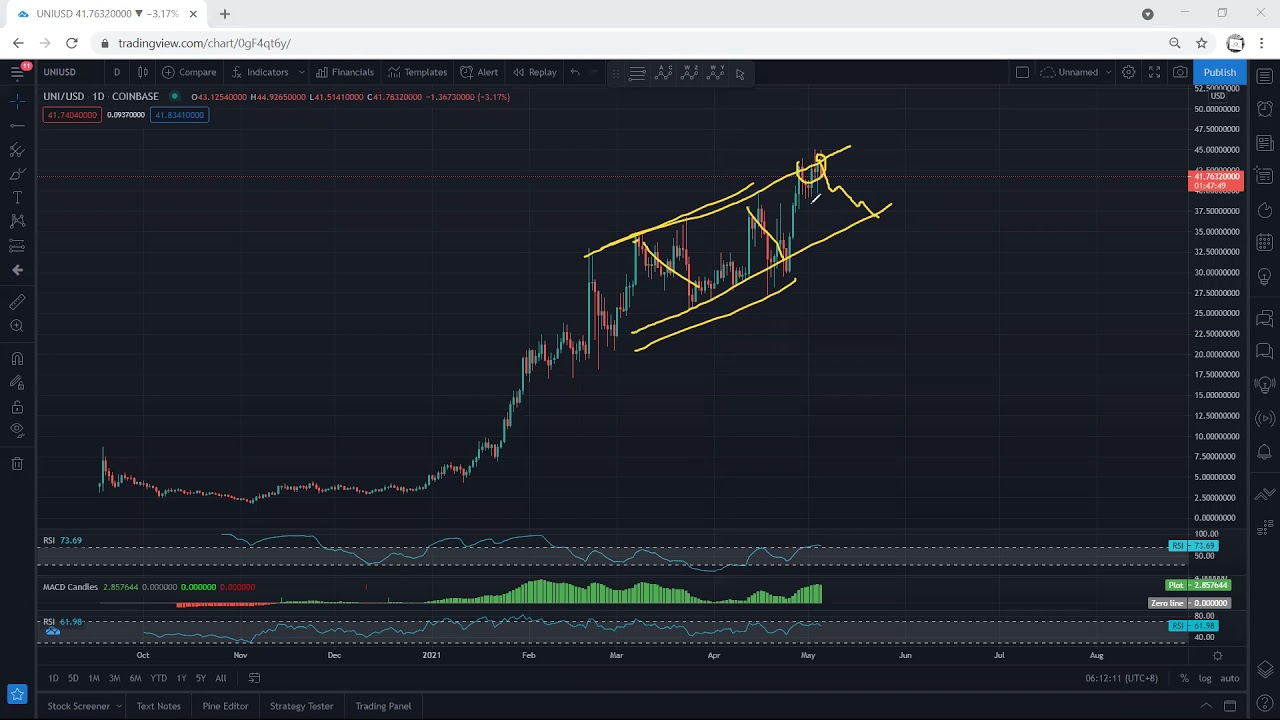Open the Unnamed layout save dropdown
This screenshot has height=720, width=1280.
point(1076,72)
